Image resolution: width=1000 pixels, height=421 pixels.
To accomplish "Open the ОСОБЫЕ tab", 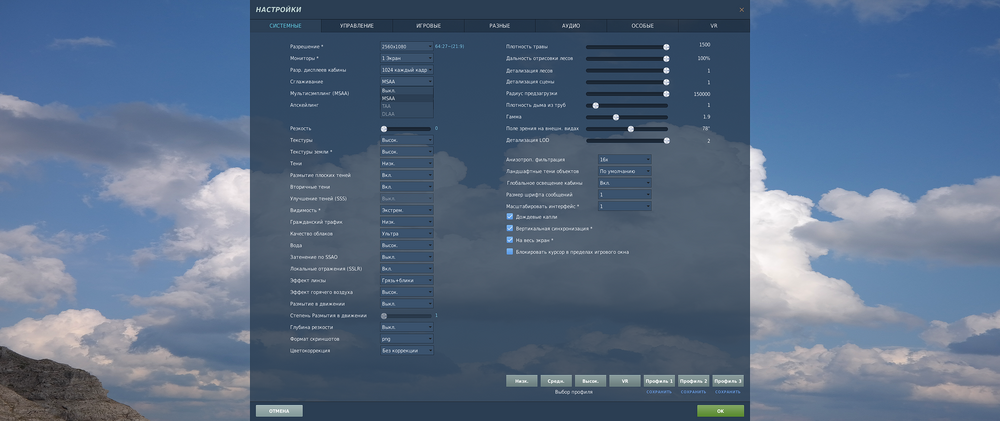I will click(x=642, y=26).
